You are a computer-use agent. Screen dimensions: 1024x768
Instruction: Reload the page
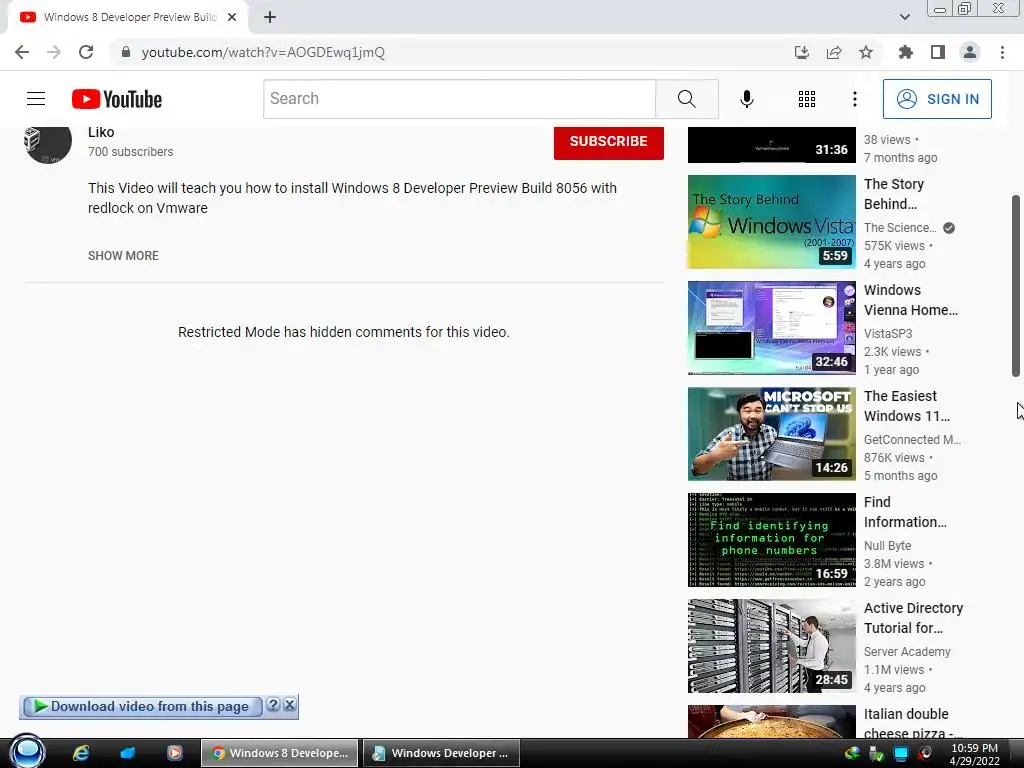pos(86,52)
